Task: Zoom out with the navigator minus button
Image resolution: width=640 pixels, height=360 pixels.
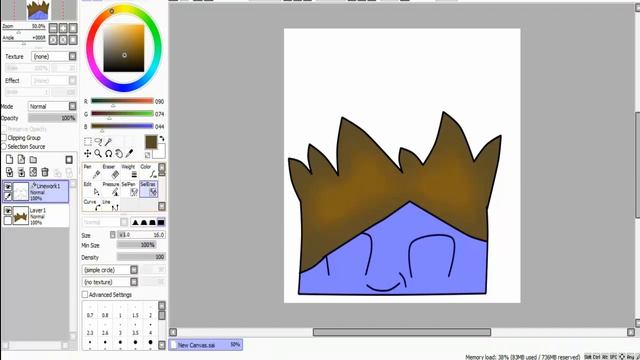Action: 53,28
